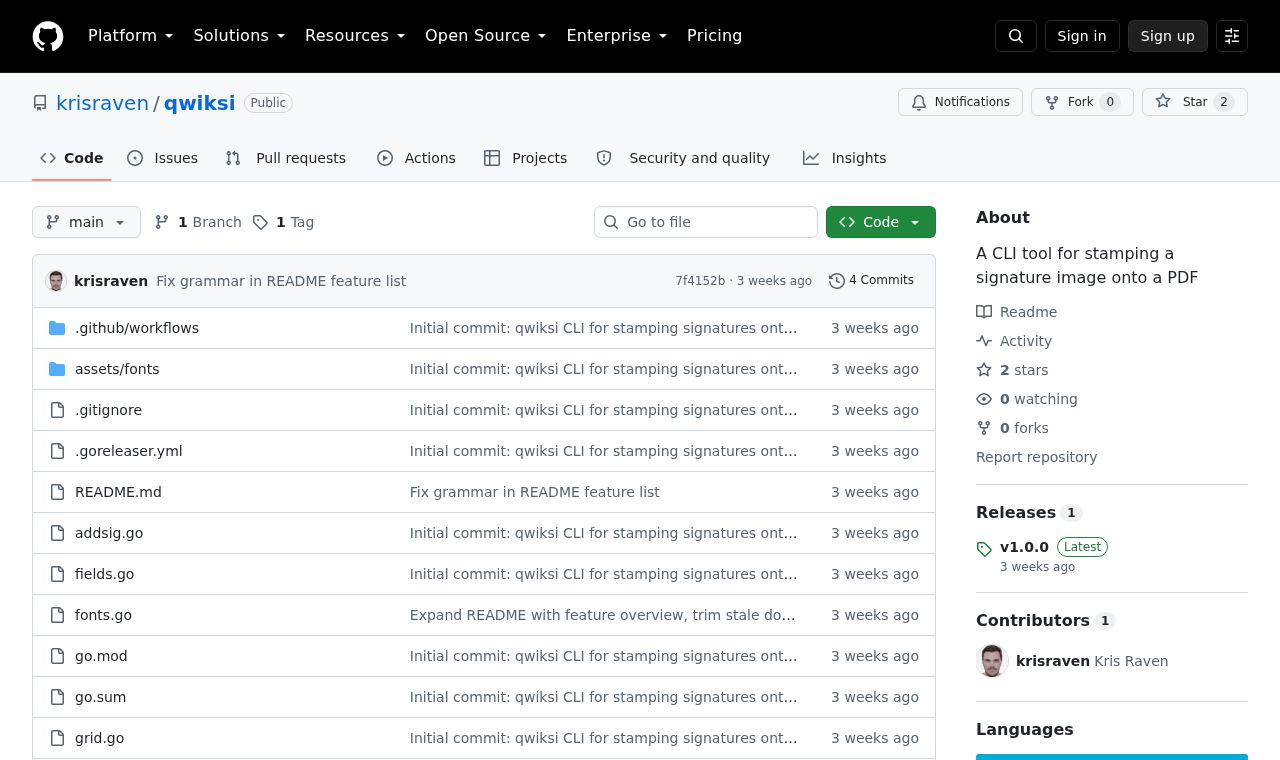Open the main branch selector dropdown
This screenshot has height=760, width=1280.
[x=86, y=222]
